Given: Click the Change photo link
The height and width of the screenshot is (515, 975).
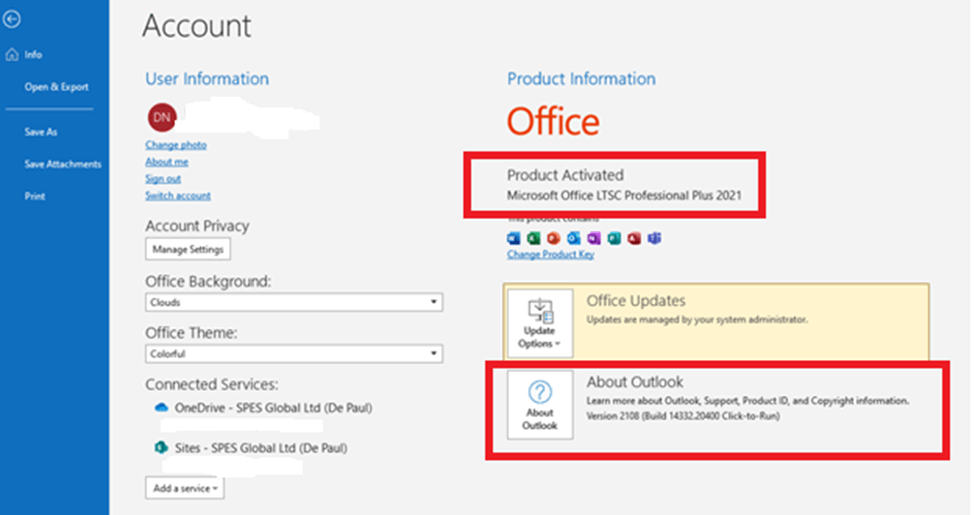Looking at the screenshot, I should pyautogui.click(x=176, y=145).
